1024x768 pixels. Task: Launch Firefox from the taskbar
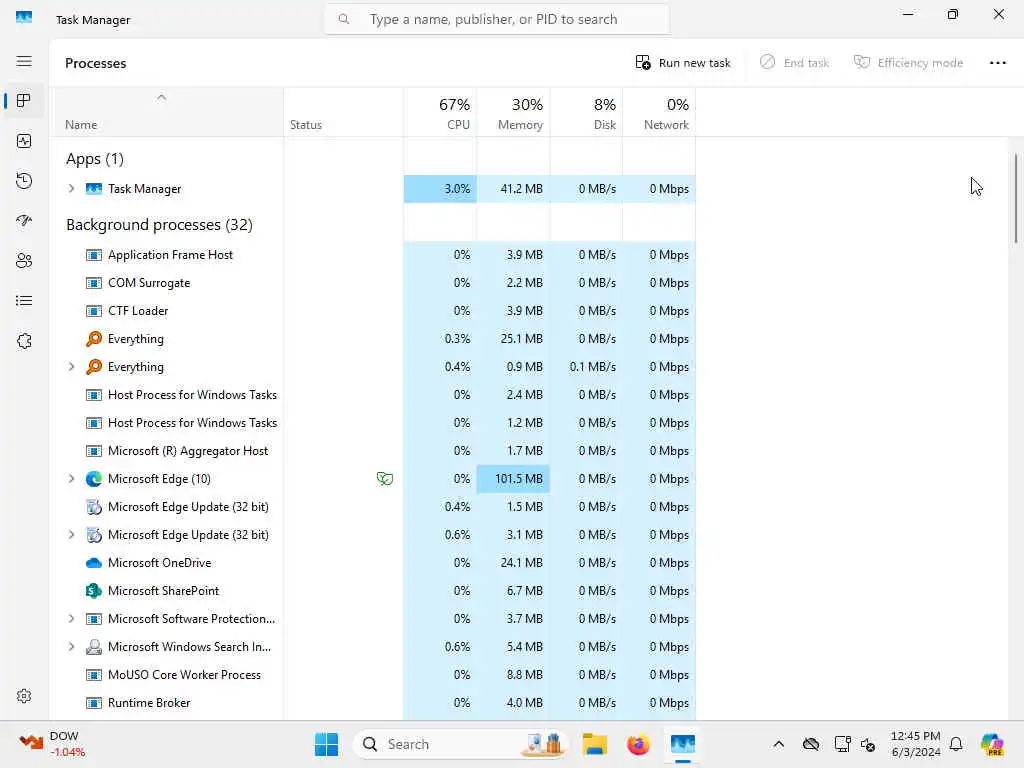638,744
